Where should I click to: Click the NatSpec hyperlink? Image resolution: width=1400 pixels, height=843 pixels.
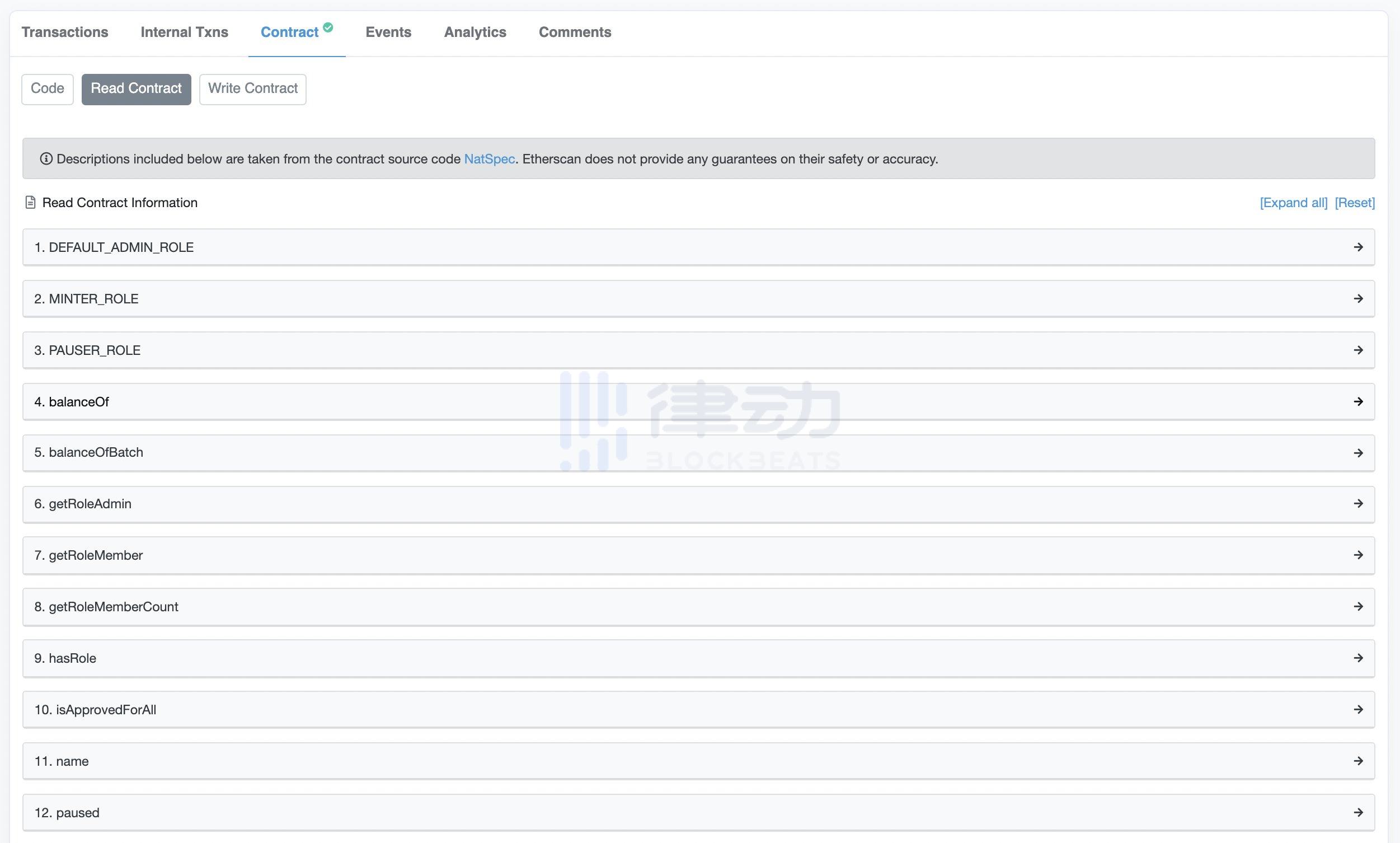point(489,158)
